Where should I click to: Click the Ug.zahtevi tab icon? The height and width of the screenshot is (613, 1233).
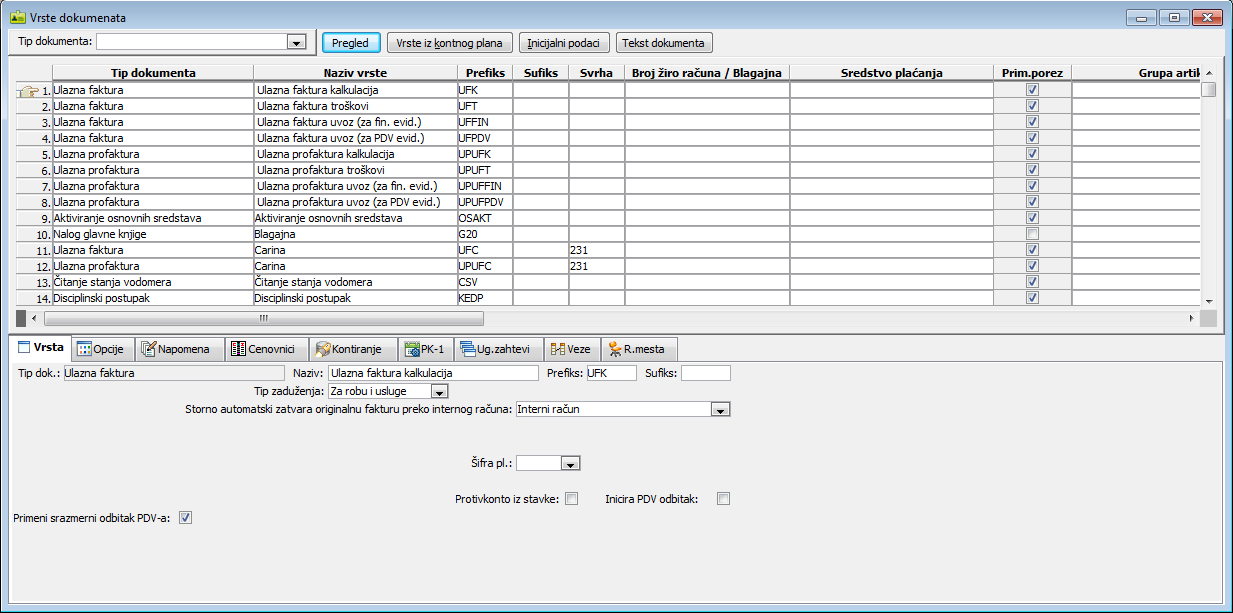coord(467,349)
